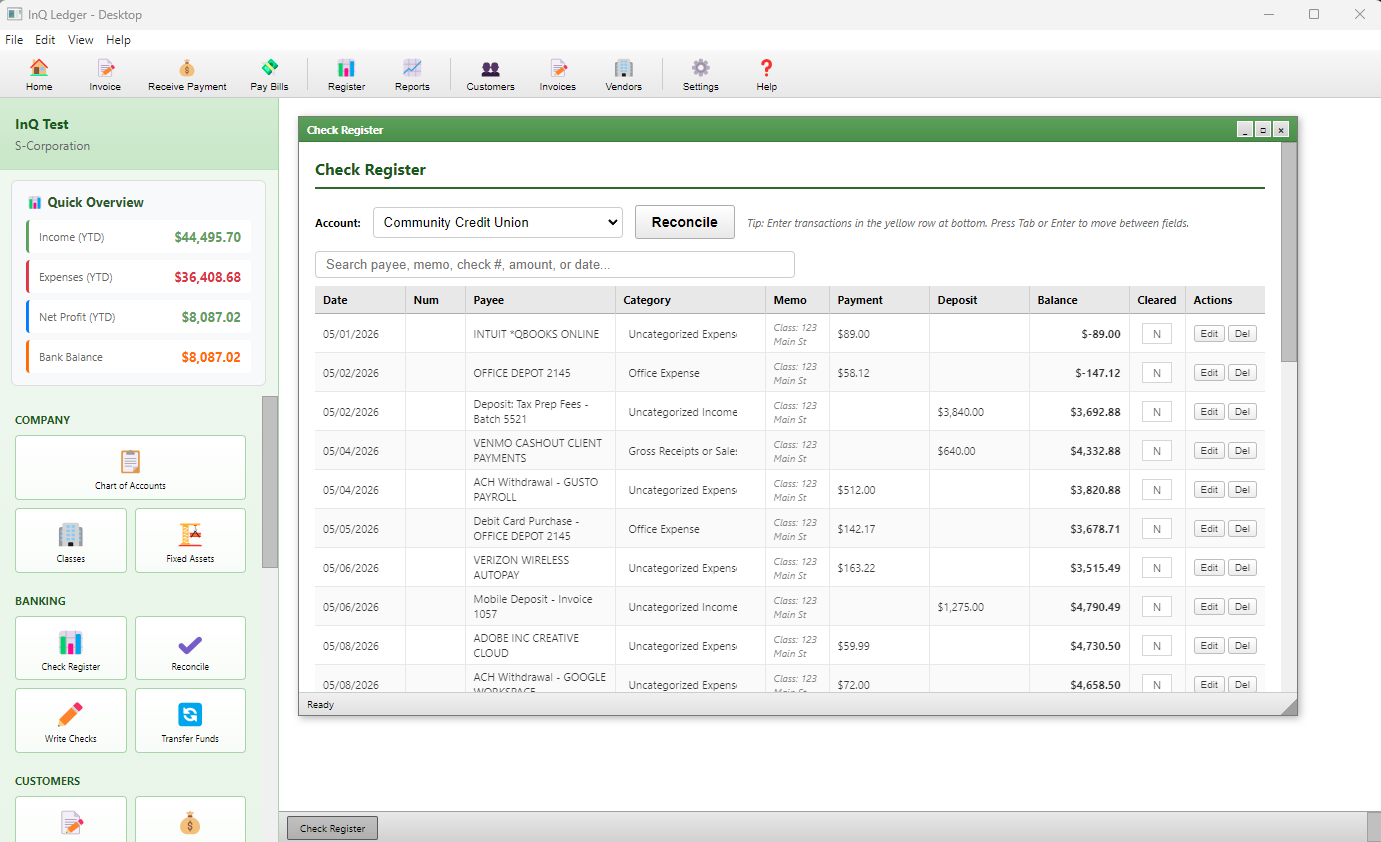Viewport: 1381px width, 842px height.
Task: Open Check Register tile under Banking
Action: click(x=71, y=648)
